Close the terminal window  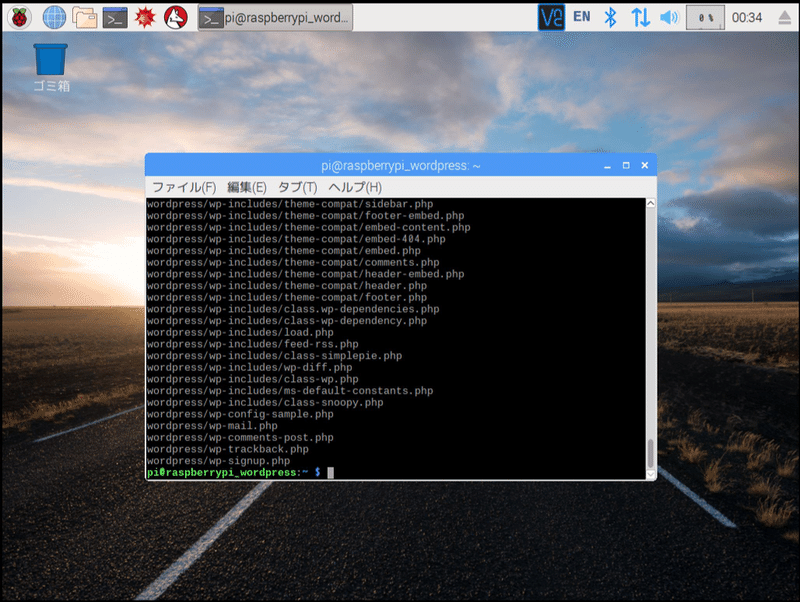tap(645, 166)
